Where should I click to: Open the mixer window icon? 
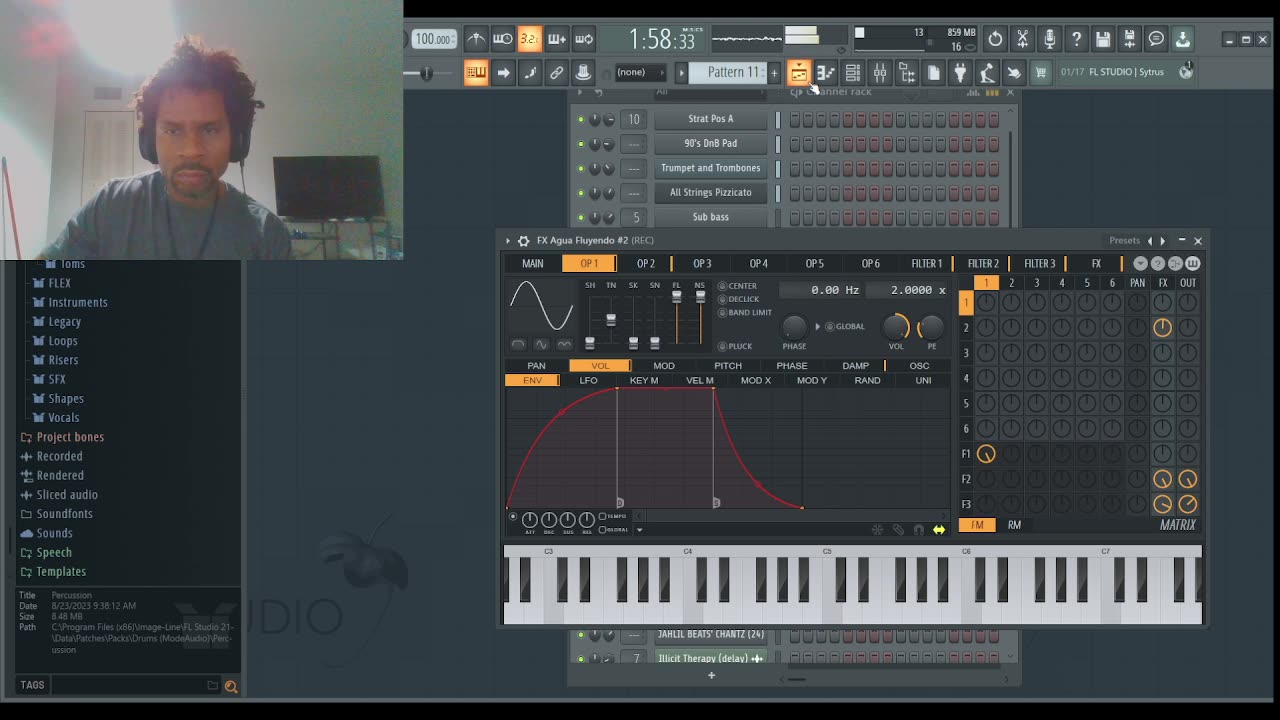click(x=880, y=72)
